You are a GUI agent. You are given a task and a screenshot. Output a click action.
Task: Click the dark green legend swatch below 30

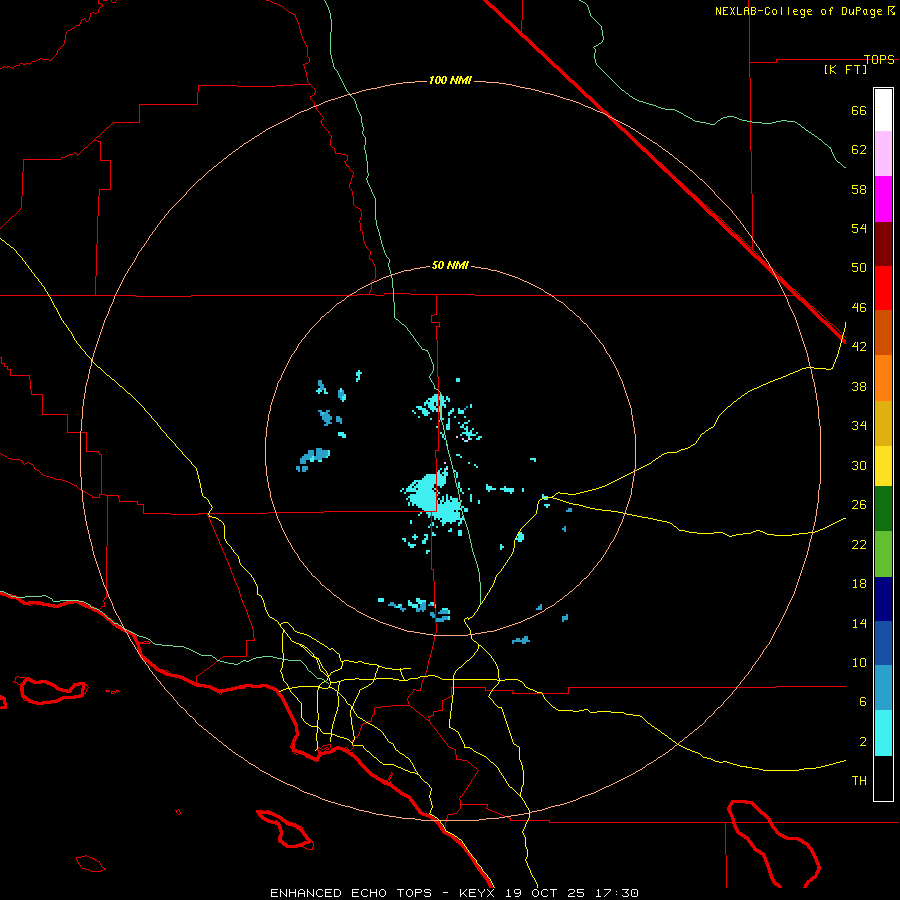[883, 509]
